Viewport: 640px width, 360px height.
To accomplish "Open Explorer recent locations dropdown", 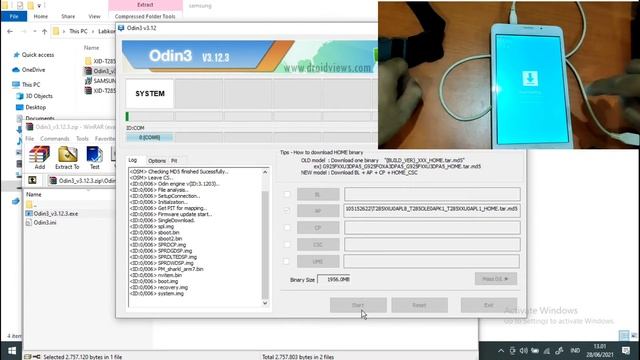I will [x=35, y=31].
